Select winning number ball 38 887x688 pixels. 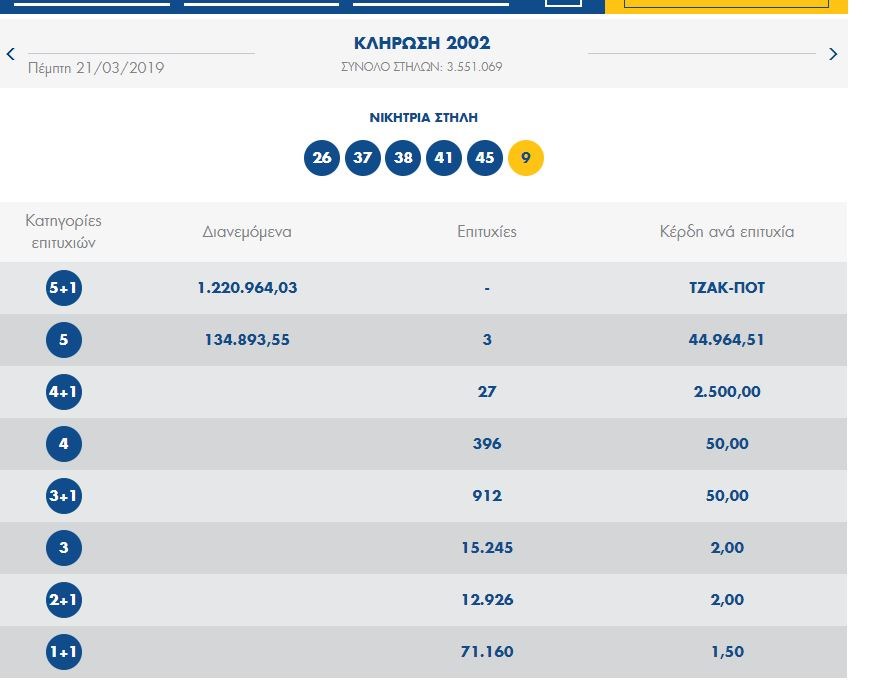[x=403, y=158]
